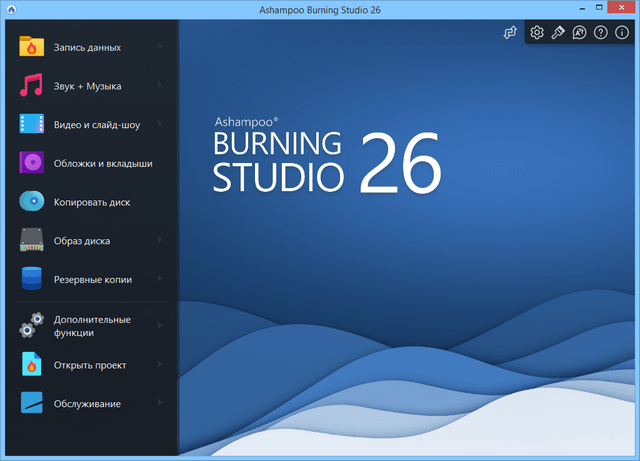Click the Открыть проект file icon
Screen dimensions: 640x461
click(32, 365)
